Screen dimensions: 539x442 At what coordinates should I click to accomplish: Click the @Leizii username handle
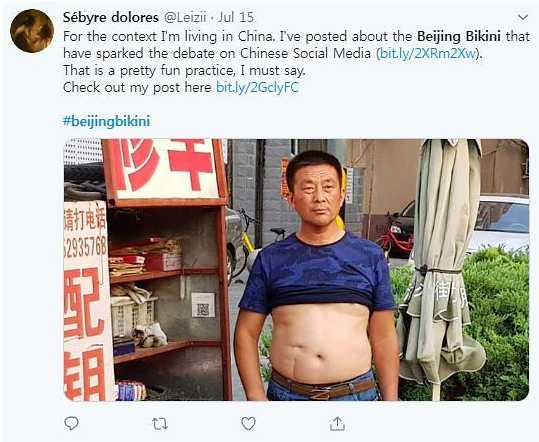coord(185,17)
